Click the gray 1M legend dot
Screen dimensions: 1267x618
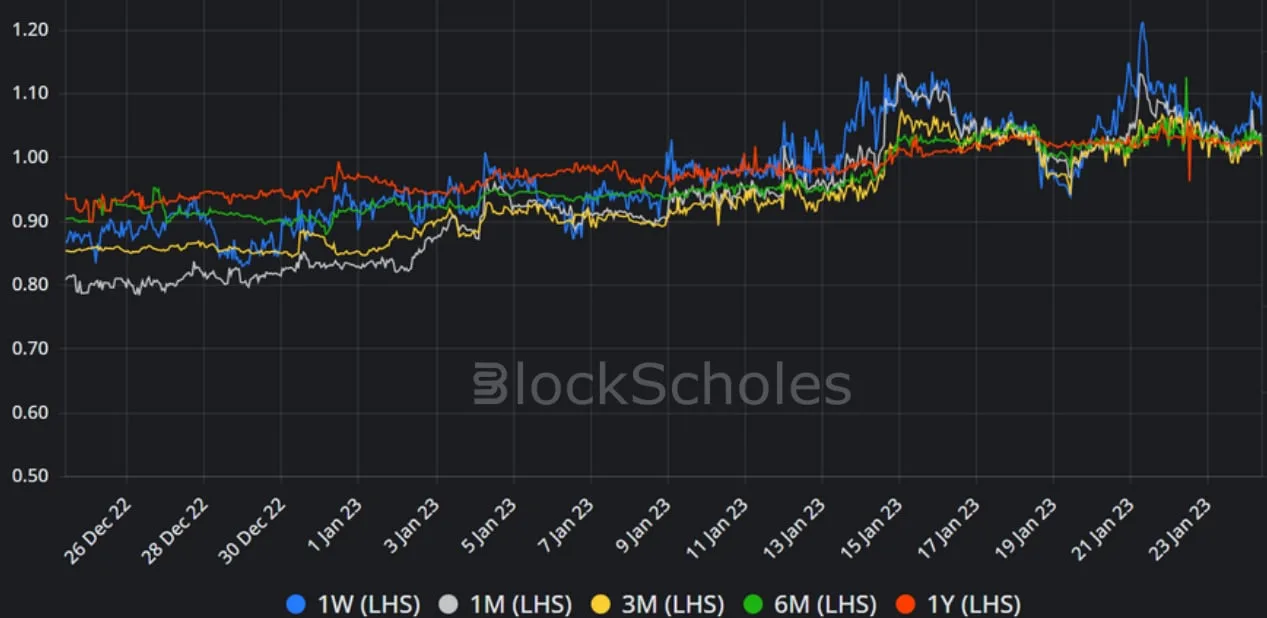coord(447,604)
